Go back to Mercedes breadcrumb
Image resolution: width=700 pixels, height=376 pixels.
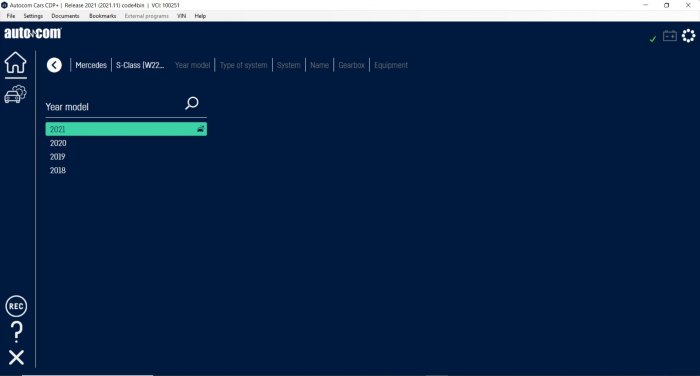coord(91,65)
